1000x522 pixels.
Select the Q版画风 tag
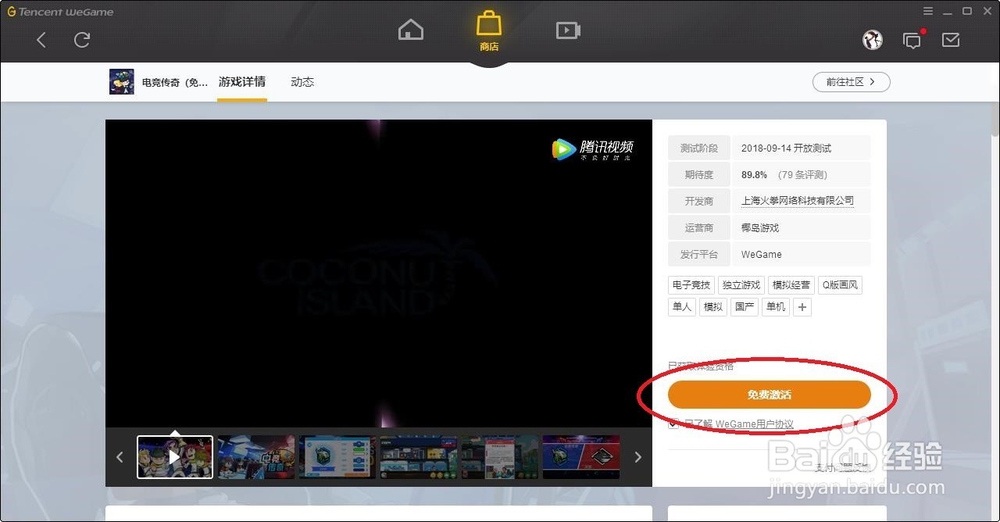click(x=840, y=285)
